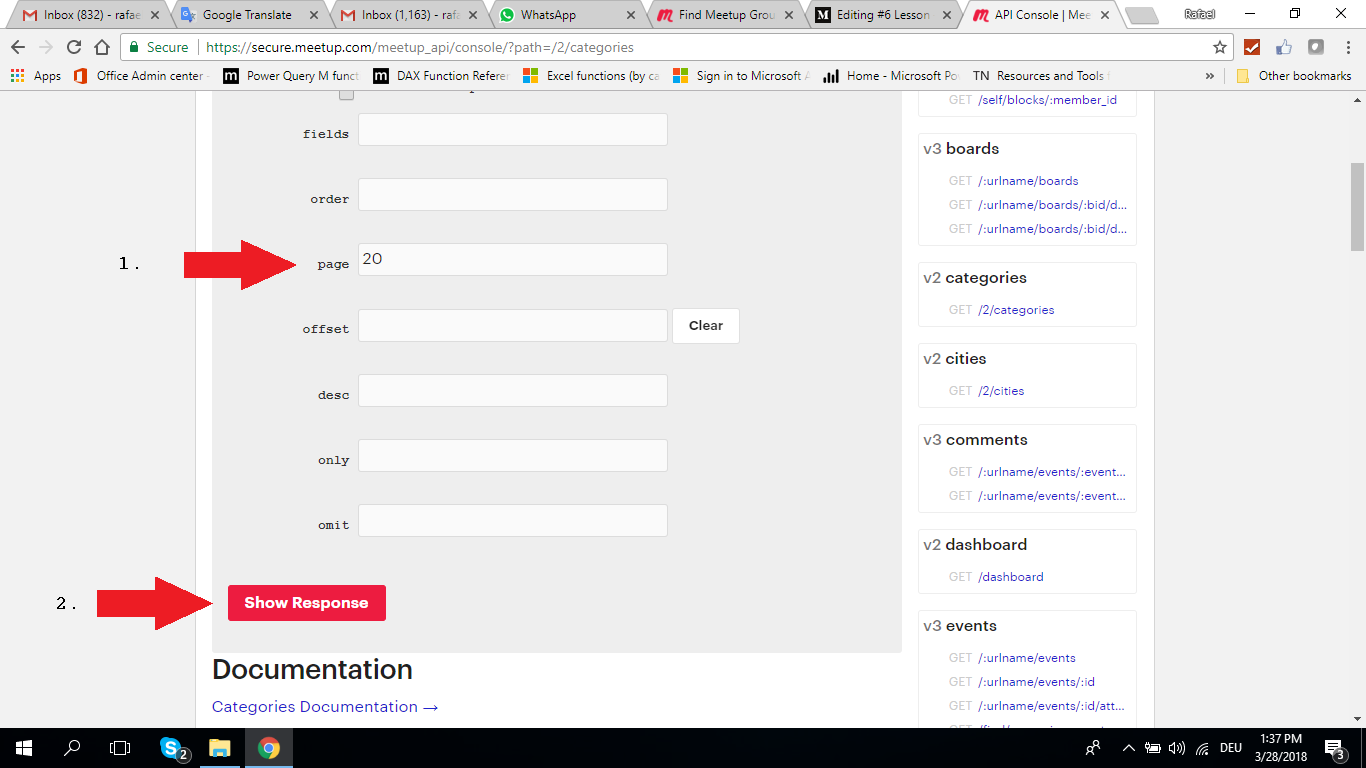The height and width of the screenshot is (768, 1366).
Task: Toggle the checkbox above the fields input
Action: 346,92
